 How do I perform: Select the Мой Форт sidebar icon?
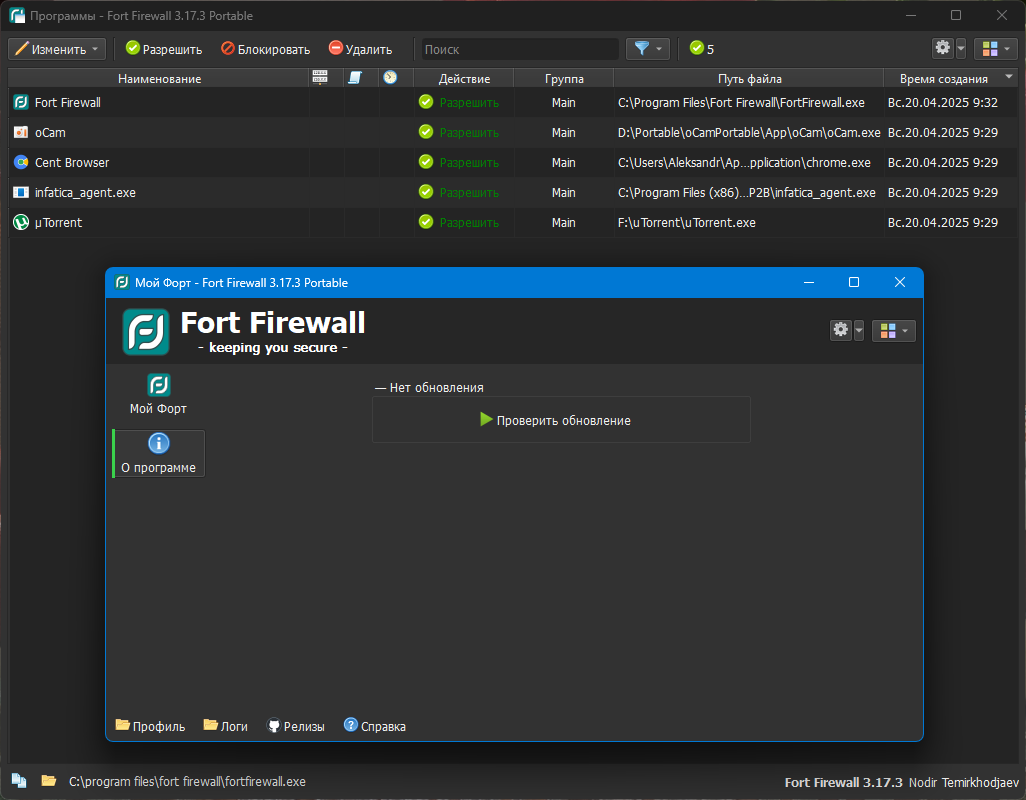click(157, 392)
